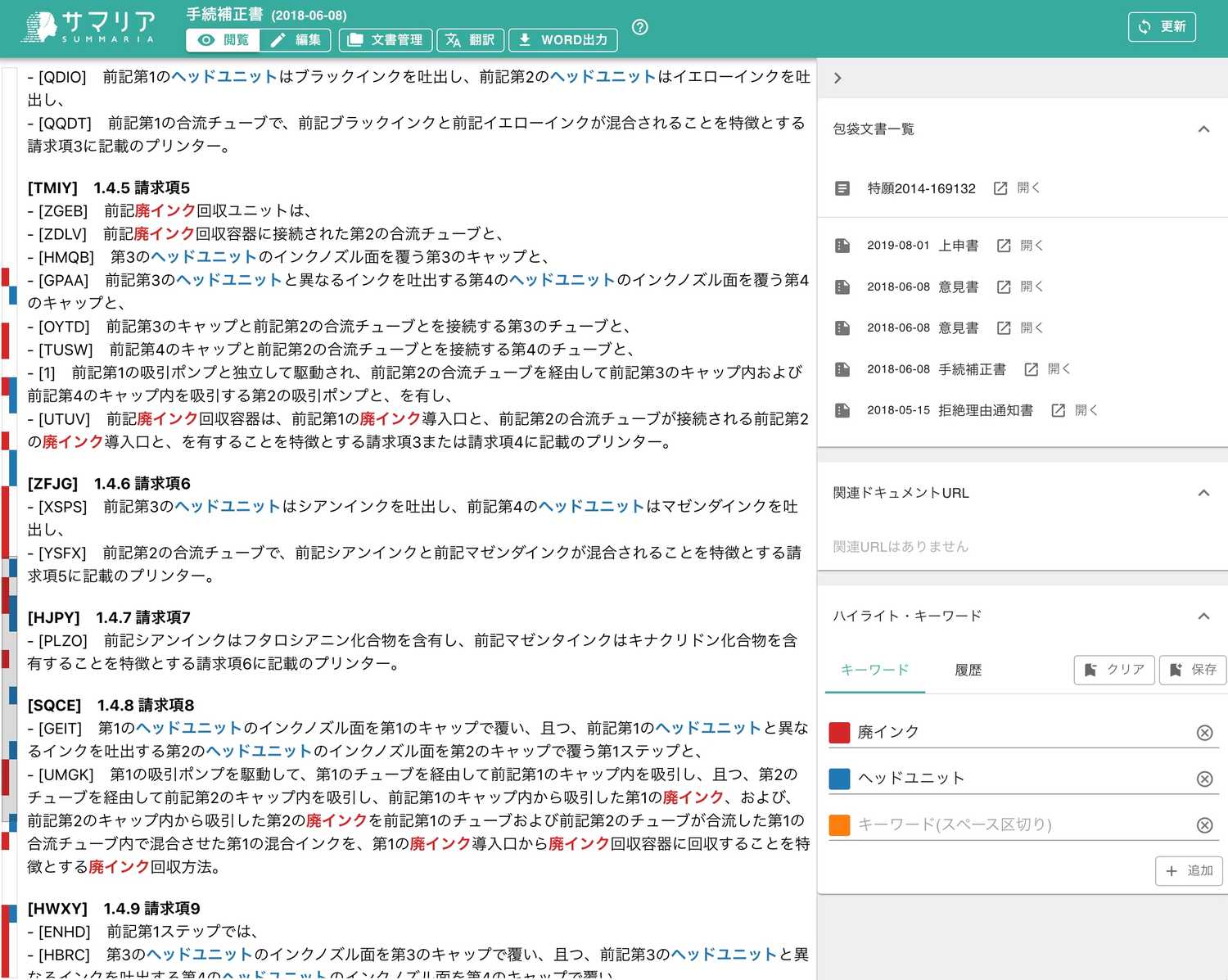Image resolution: width=1228 pixels, height=980 pixels.
Task: Click orange color swatch for new keyword
Action: pos(840,825)
